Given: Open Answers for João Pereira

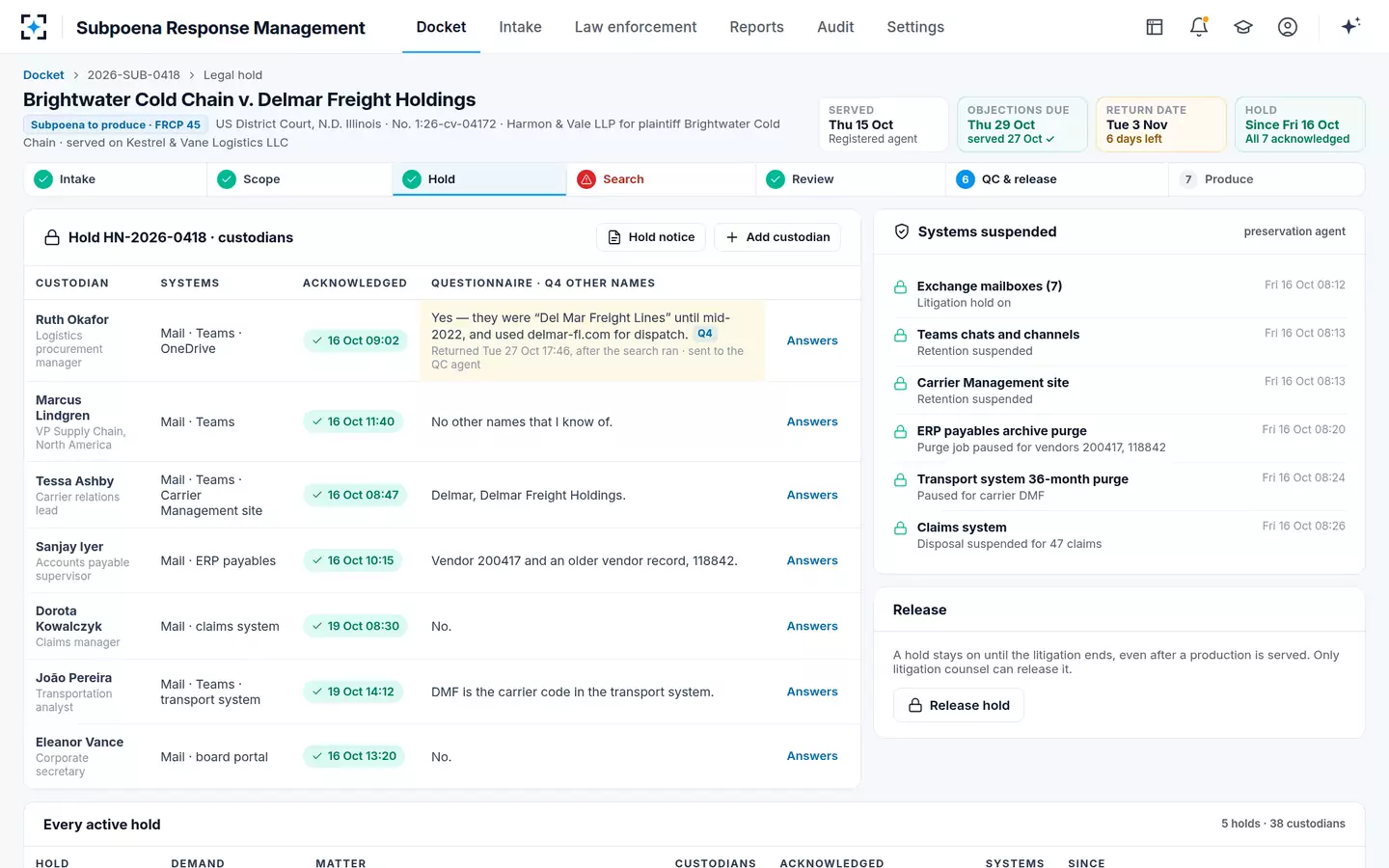Looking at the screenshot, I should 812,692.
